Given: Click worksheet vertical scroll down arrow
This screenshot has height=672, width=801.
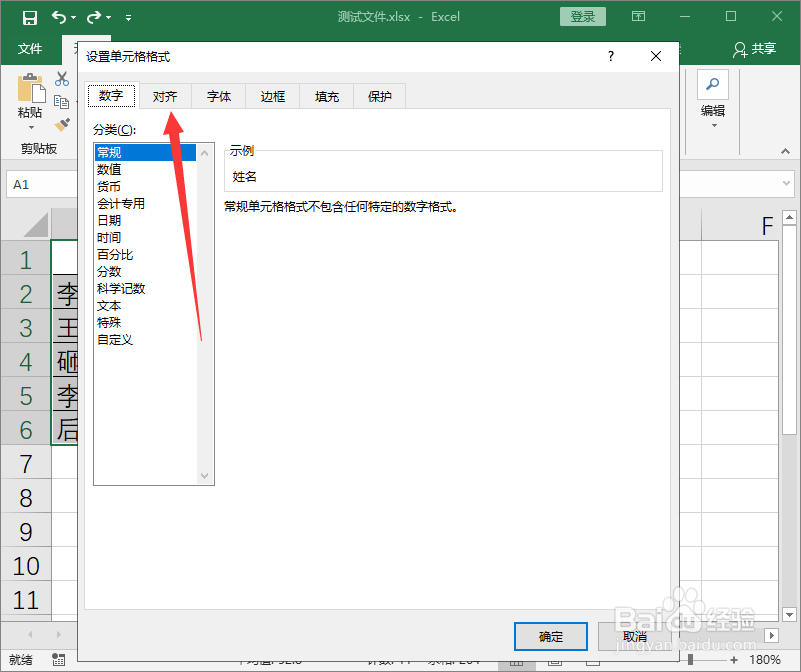Looking at the screenshot, I should click(790, 615).
